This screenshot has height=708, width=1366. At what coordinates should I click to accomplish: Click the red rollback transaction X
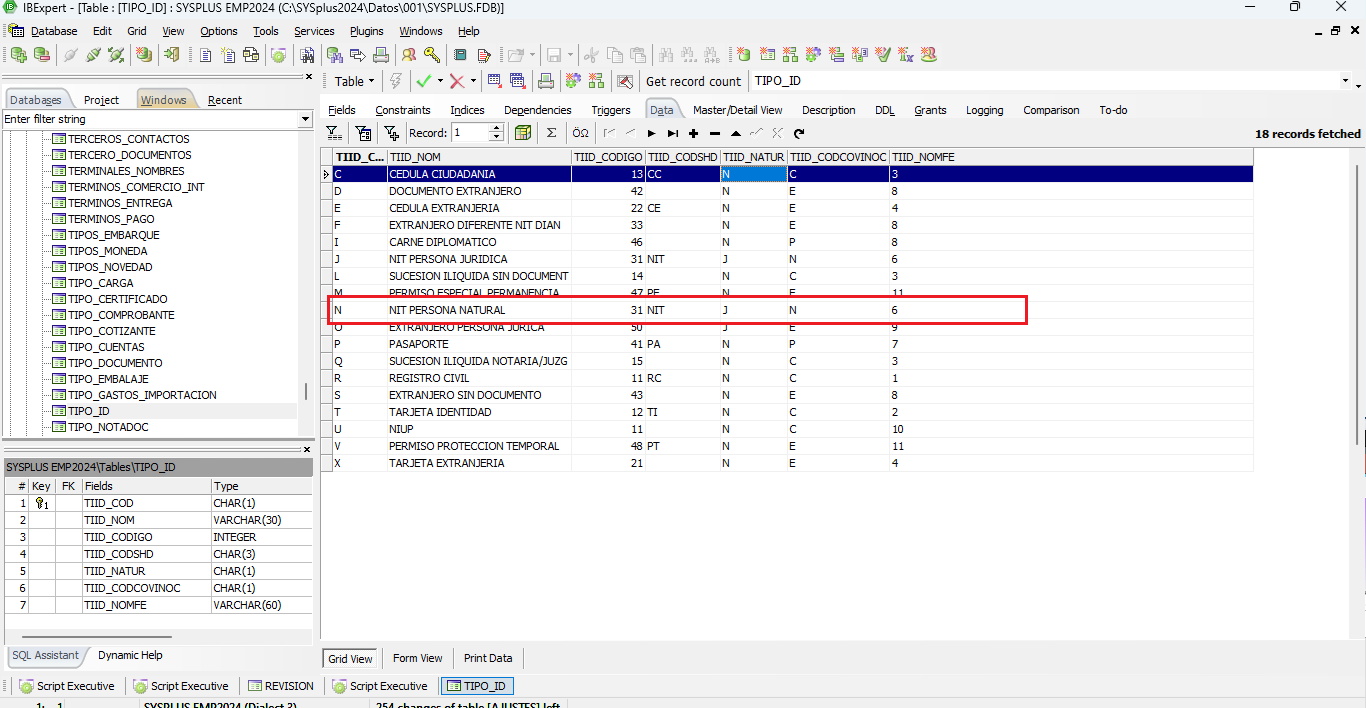pos(457,81)
